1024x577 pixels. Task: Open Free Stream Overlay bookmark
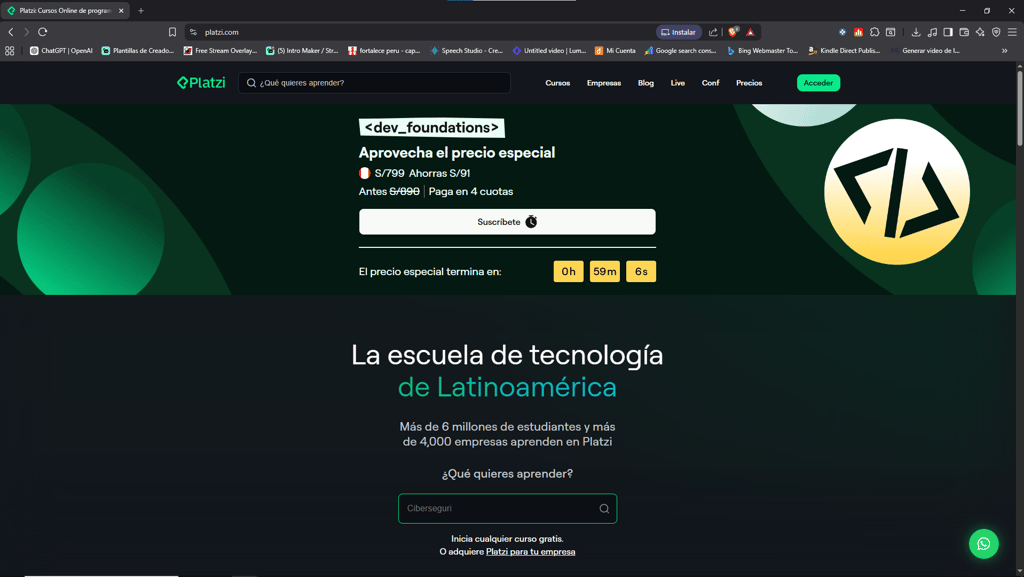220,50
